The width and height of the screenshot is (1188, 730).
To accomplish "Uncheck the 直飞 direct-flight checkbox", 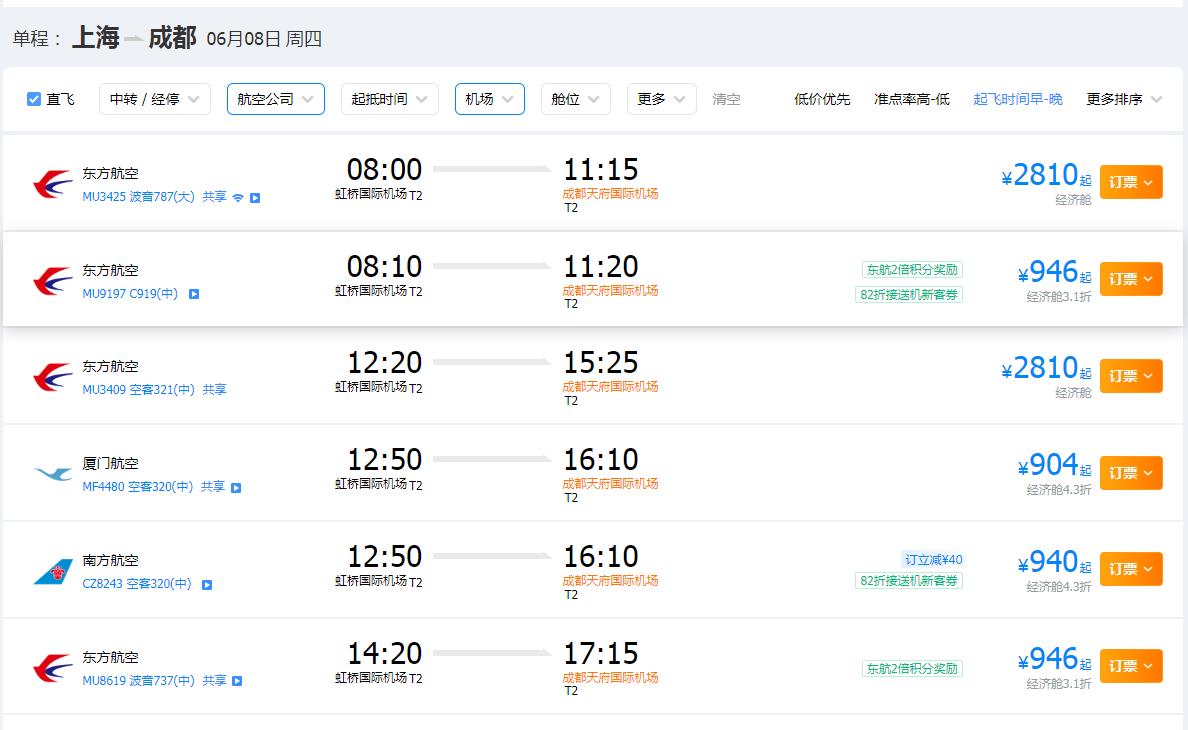I will point(33,99).
